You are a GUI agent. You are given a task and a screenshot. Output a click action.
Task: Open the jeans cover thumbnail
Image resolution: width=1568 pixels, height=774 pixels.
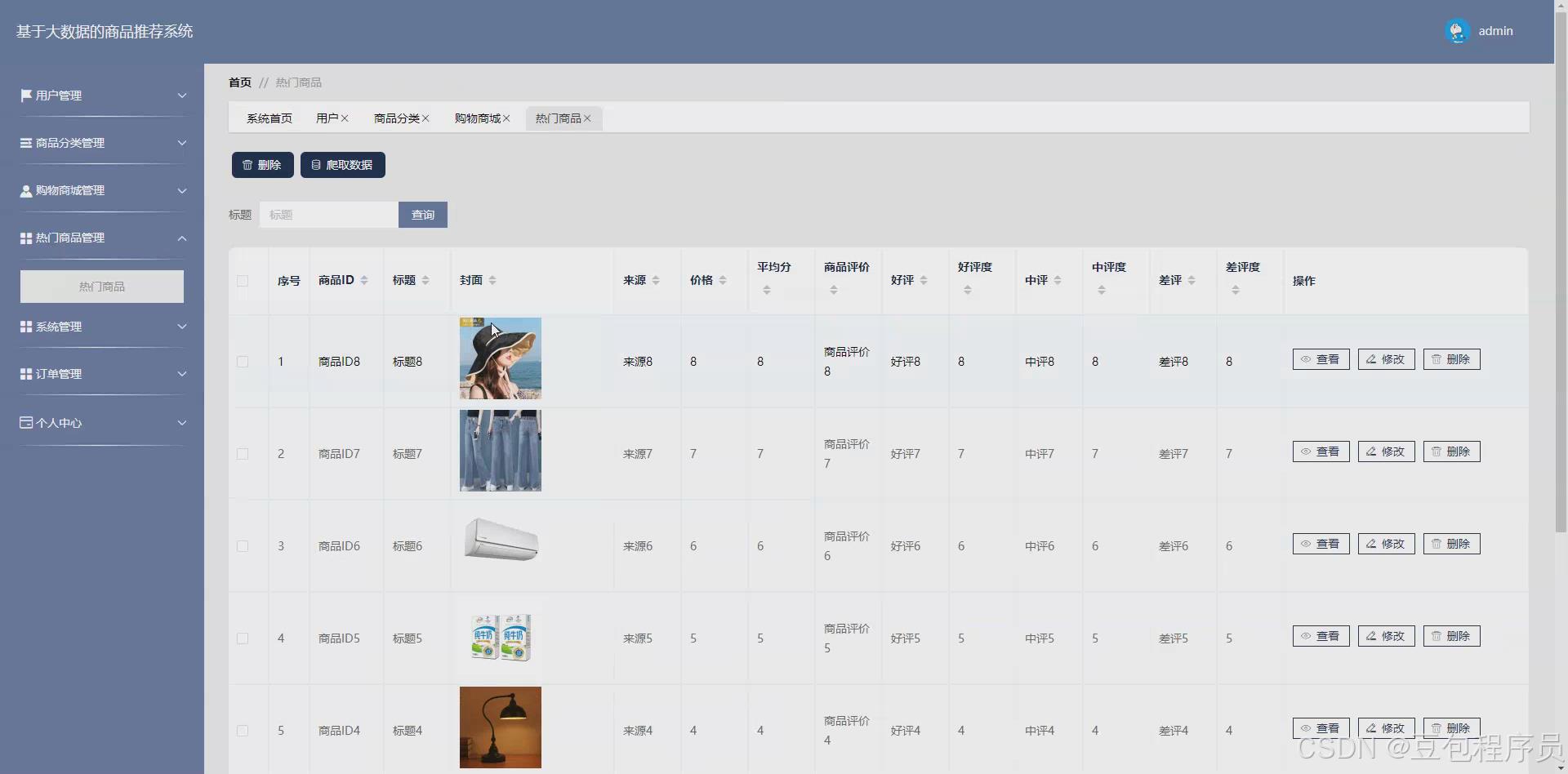pos(501,451)
